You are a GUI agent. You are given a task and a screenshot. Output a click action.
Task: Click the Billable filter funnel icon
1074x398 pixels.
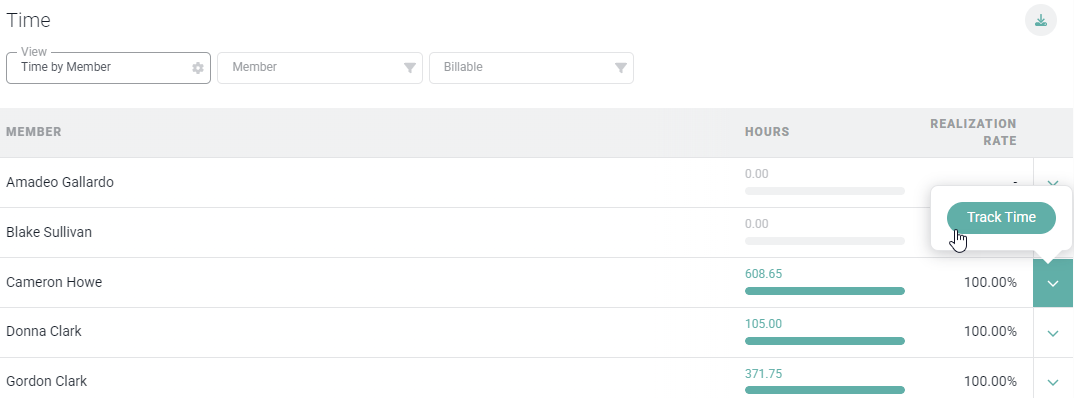coord(621,68)
